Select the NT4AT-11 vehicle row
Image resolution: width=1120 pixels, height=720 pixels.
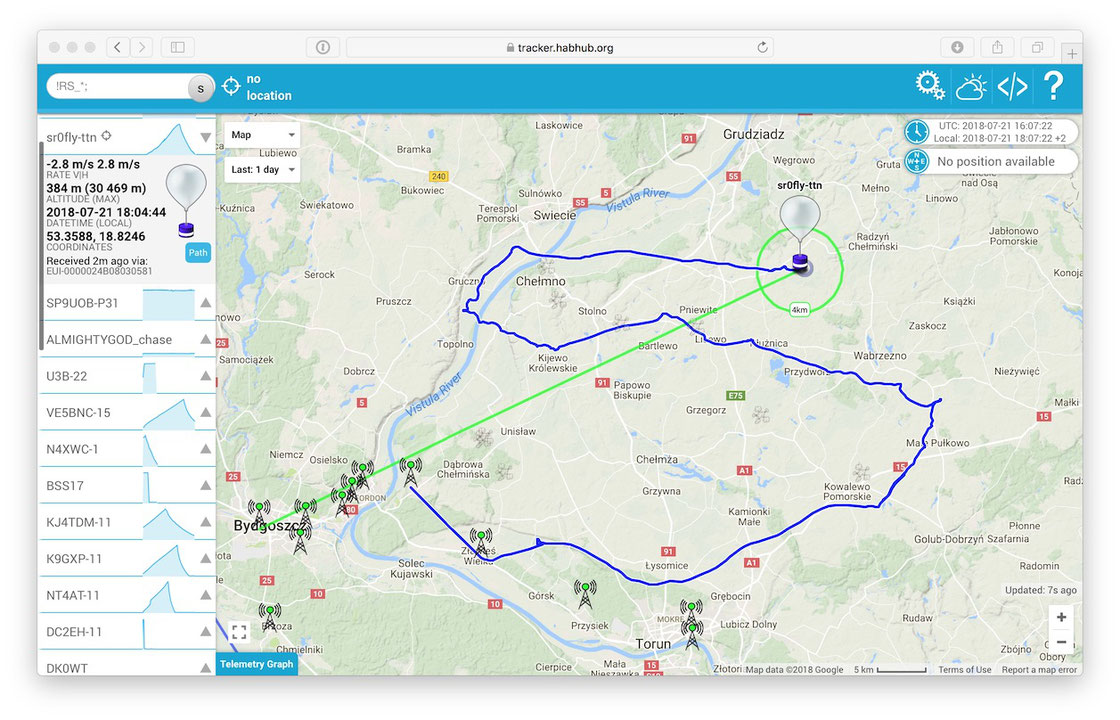click(127, 595)
